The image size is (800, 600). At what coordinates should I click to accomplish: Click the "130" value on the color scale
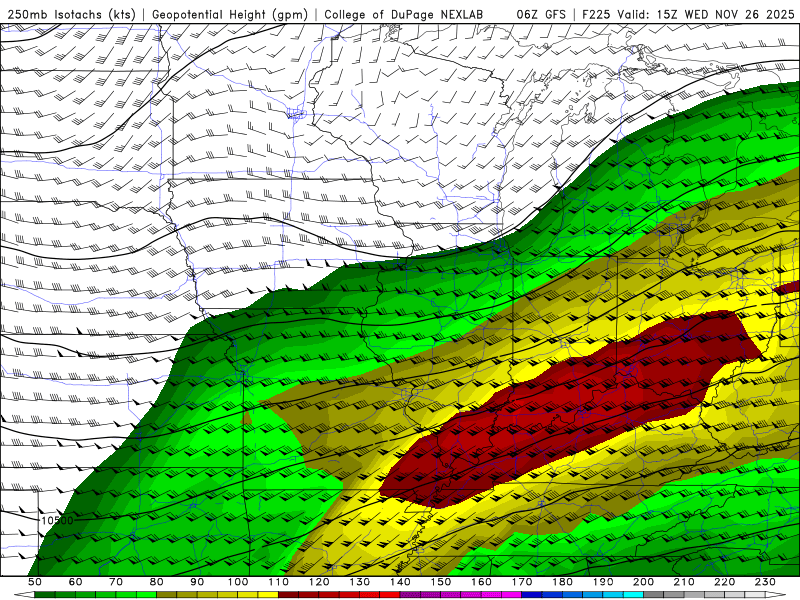[360, 582]
